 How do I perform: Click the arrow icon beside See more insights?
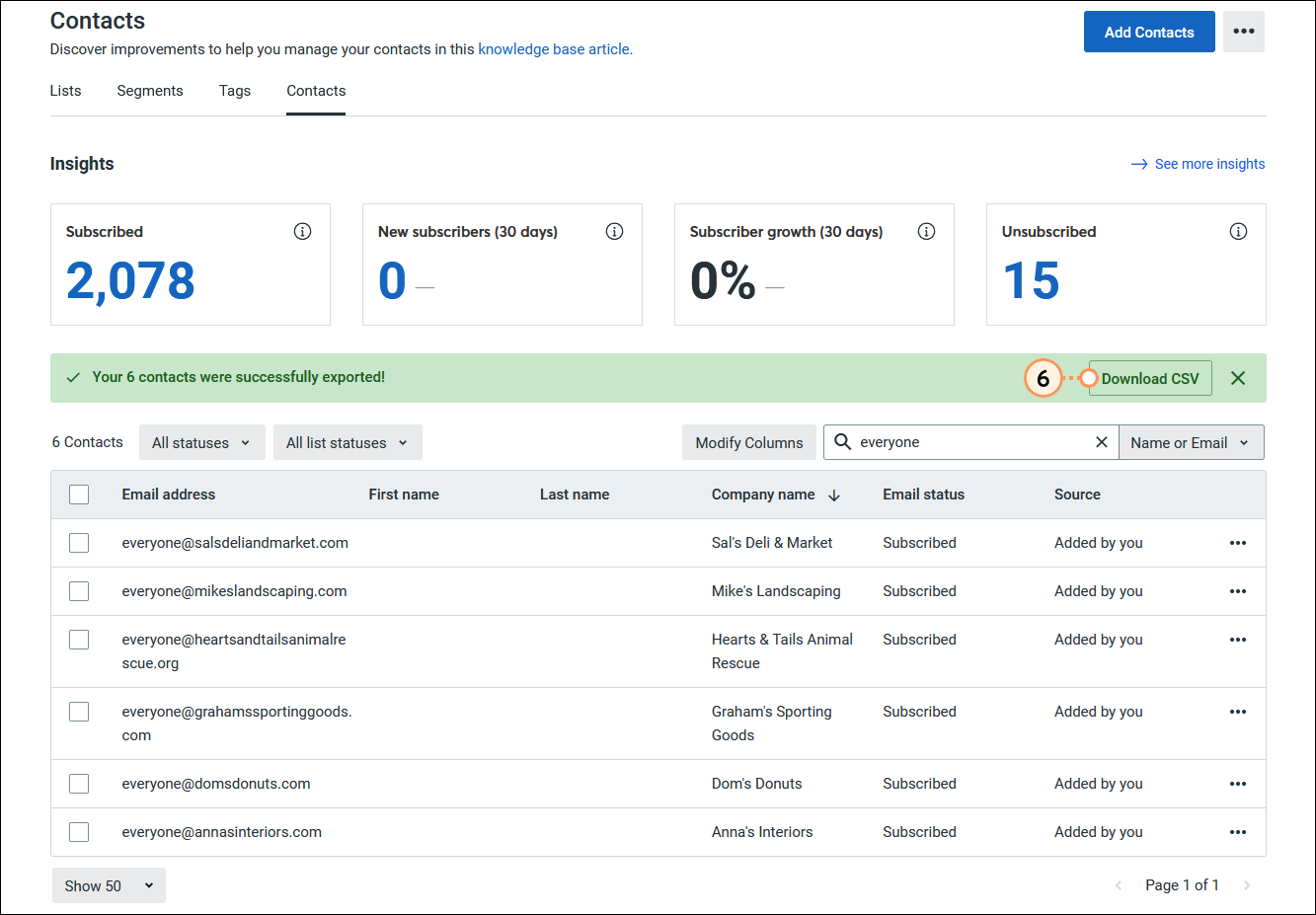[x=1139, y=164]
